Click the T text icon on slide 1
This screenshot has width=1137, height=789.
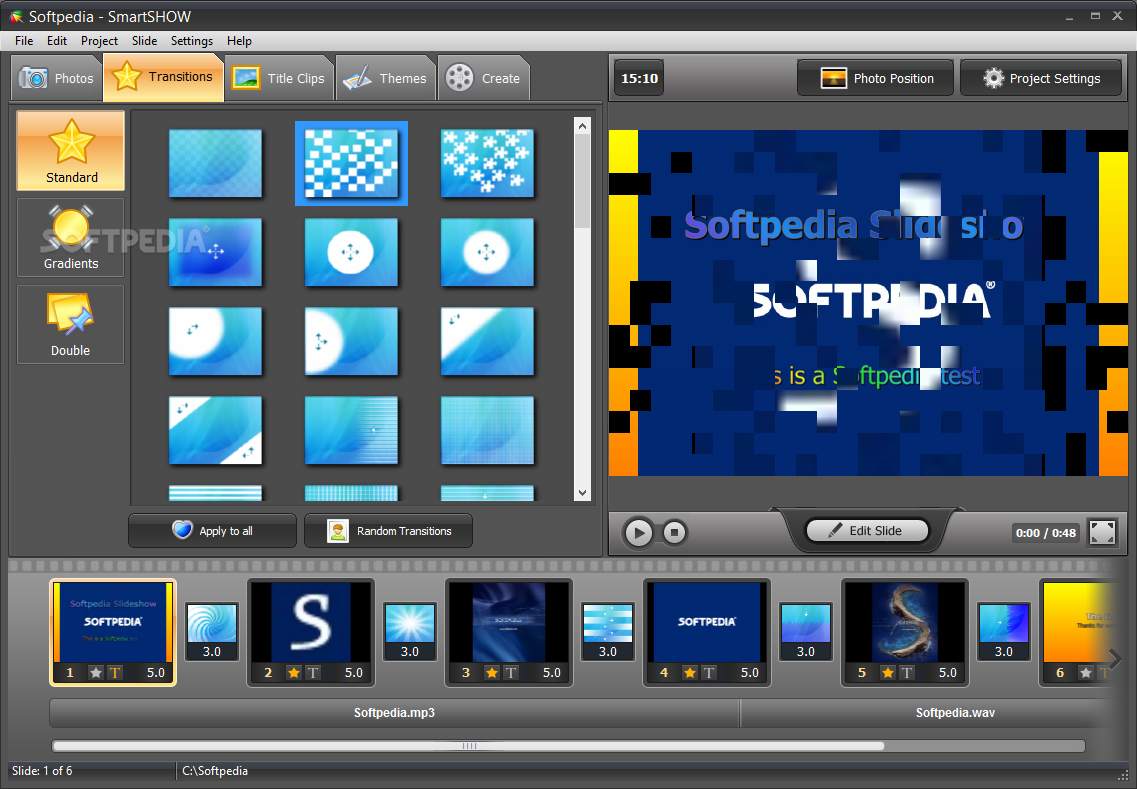(115, 672)
